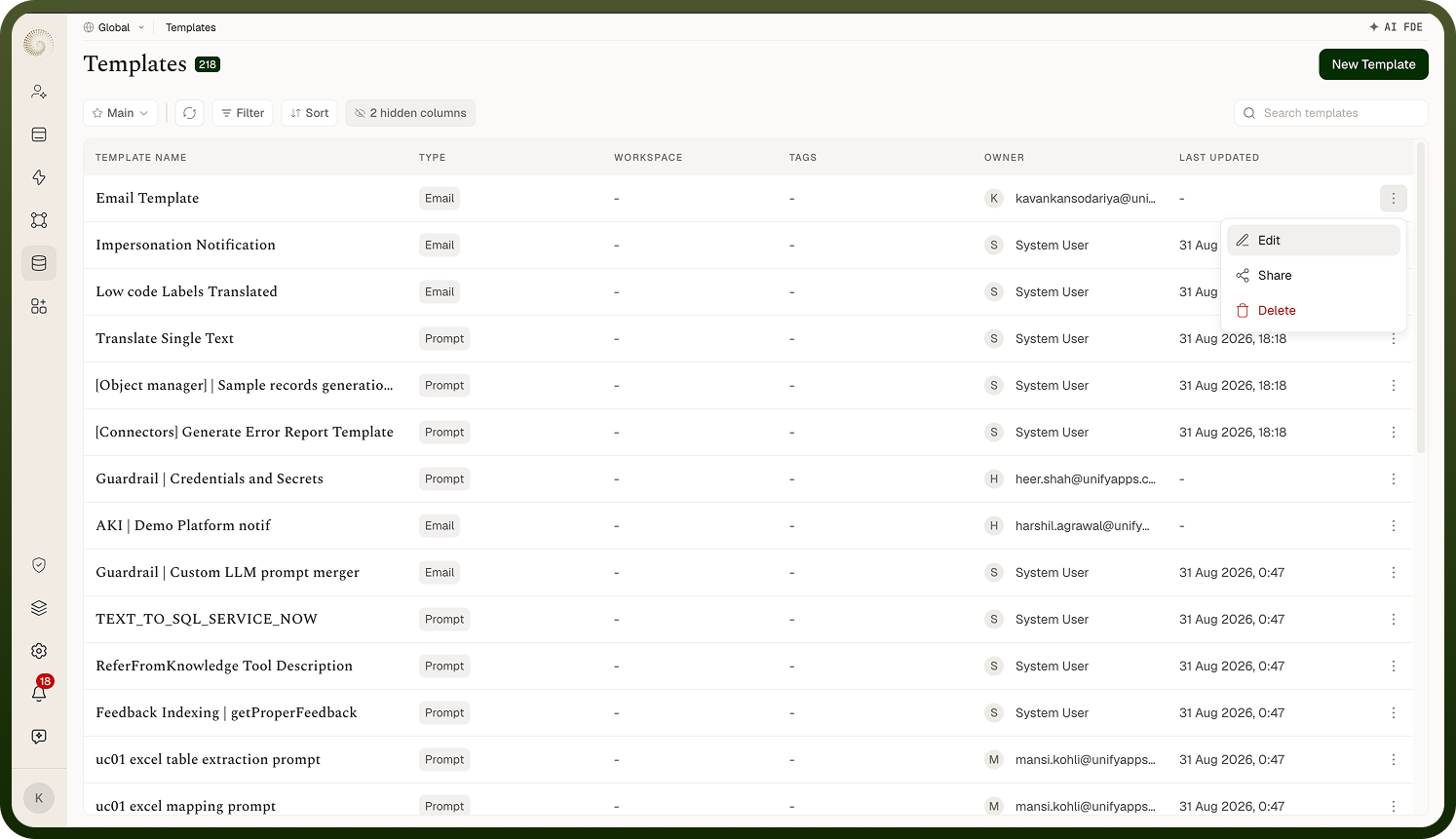Click the AI FDE button
The width and height of the screenshot is (1456, 839).
click(1396, 27)
